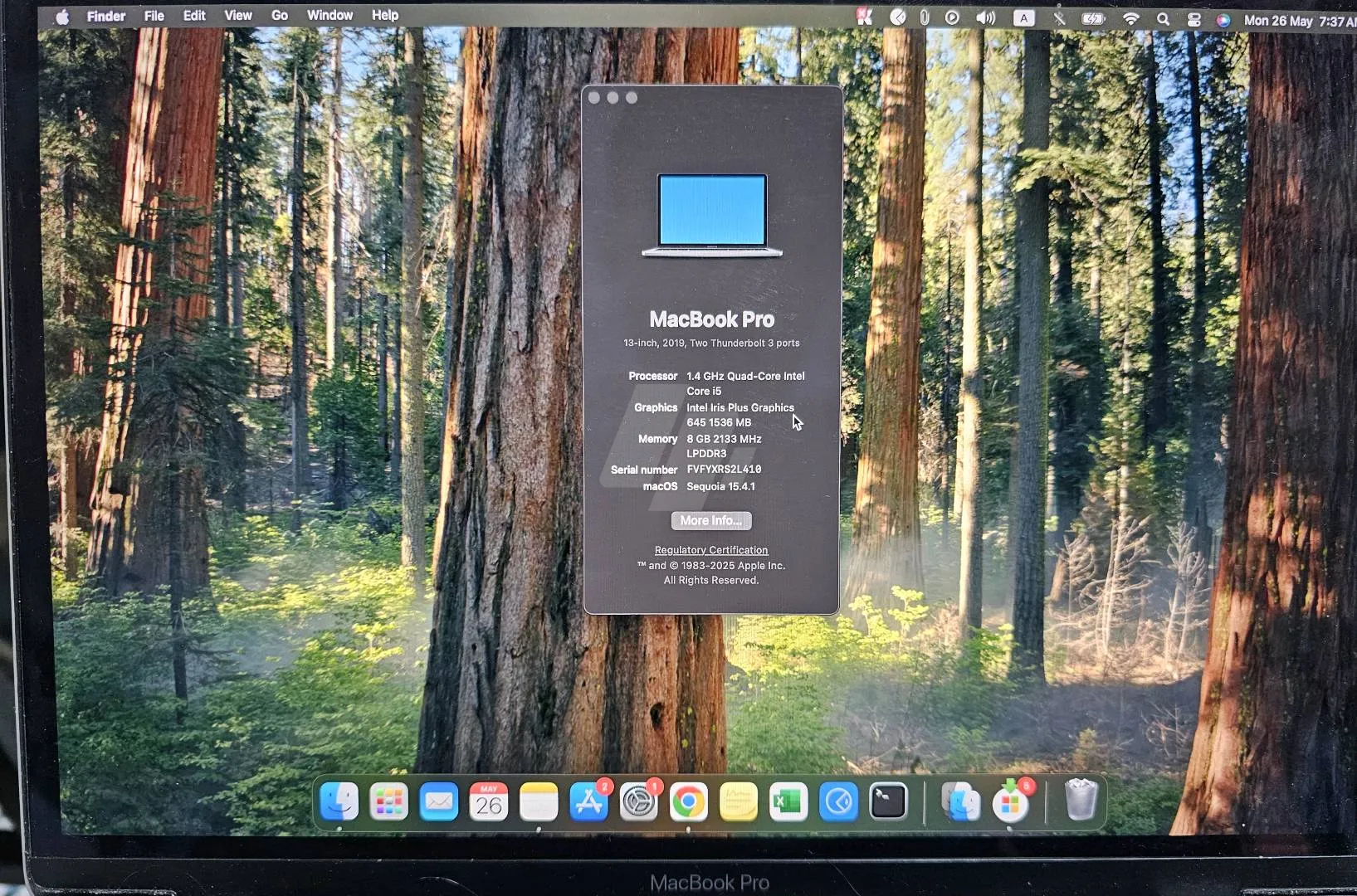Viewport: 1357px width, 896px height.
Task: Click the MacBook Pro laptop image
Action: pyautogui.click(x=712, y=216)
